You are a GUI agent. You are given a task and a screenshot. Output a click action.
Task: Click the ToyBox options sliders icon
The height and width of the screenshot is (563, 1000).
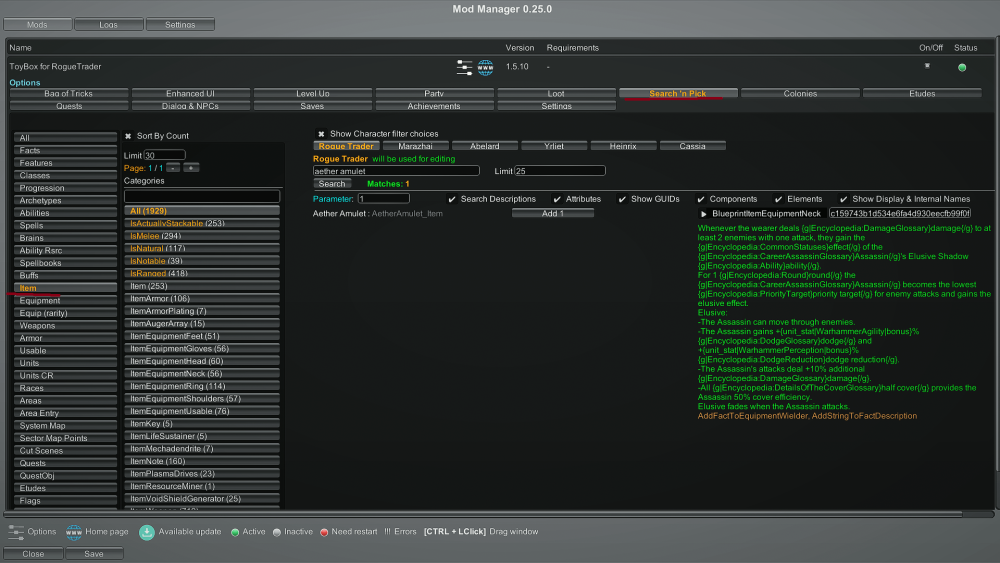[464, 67]
